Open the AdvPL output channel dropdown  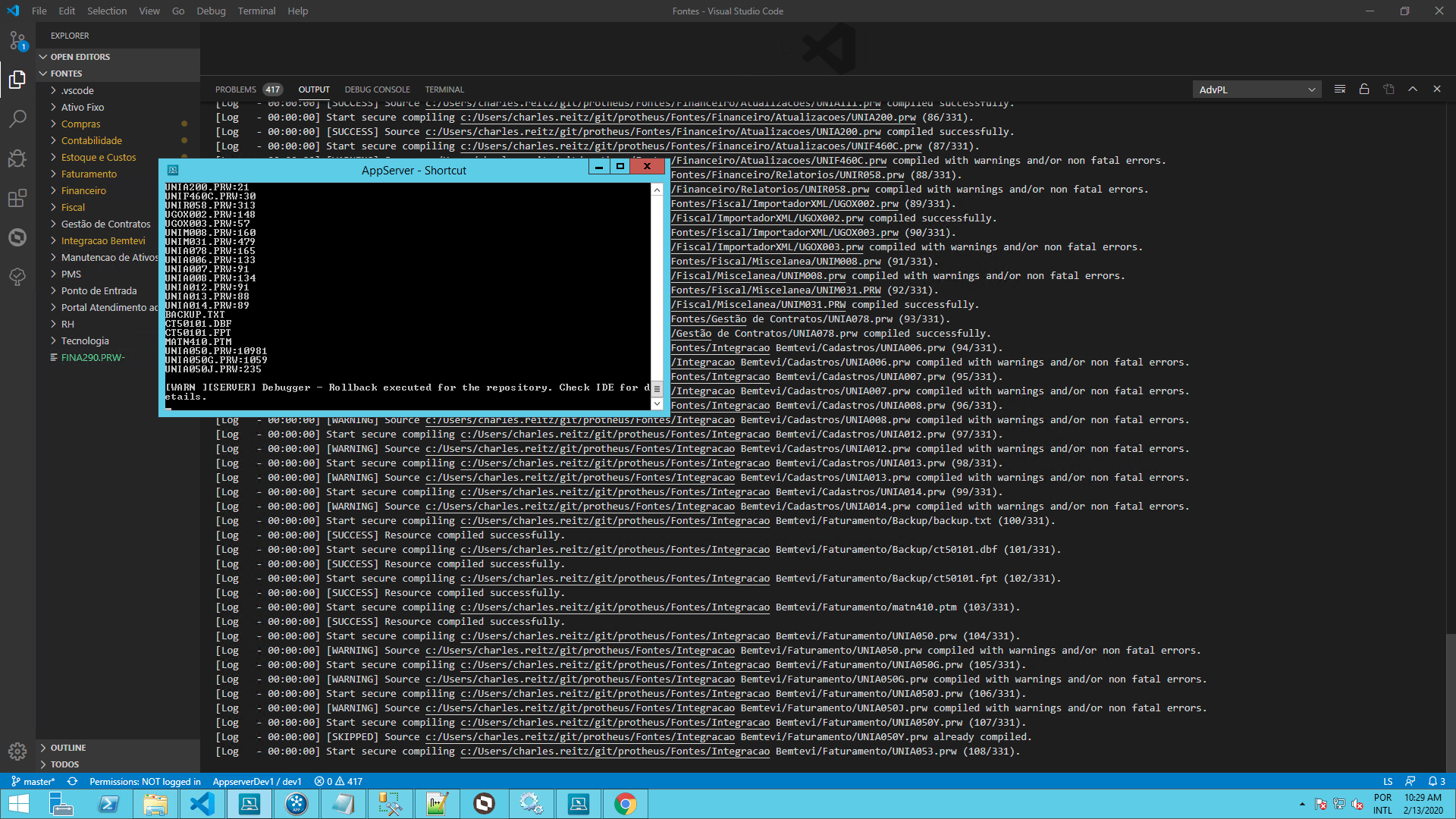1257,89
